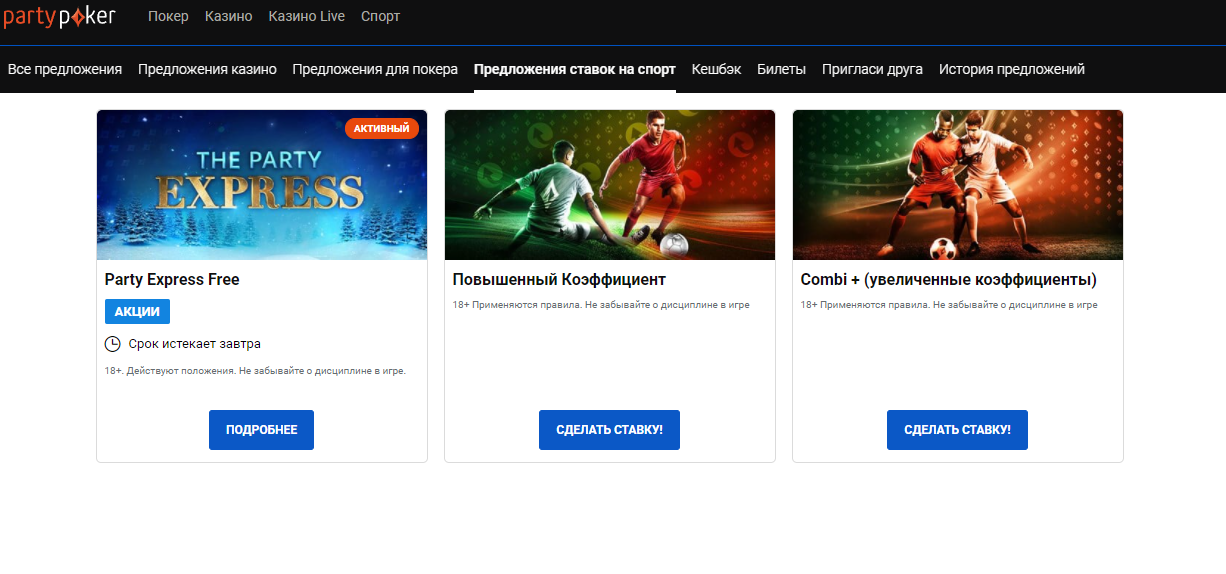The width and height of the screenshot is (1226, 574).
Task: Switch to Все предложения tab
Action: (x=65, y=69)
